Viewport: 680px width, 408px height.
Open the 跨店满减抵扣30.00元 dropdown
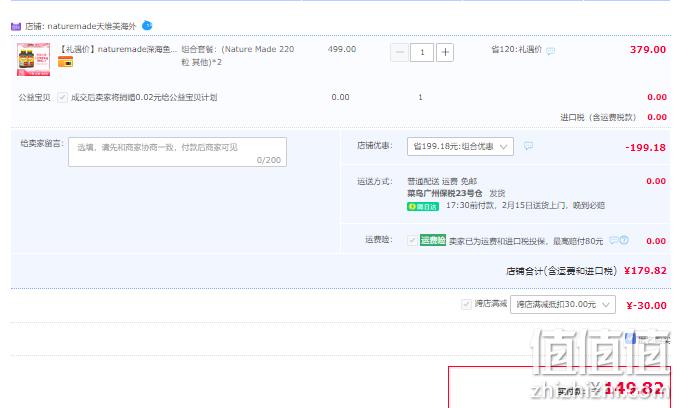coord(563,304)
